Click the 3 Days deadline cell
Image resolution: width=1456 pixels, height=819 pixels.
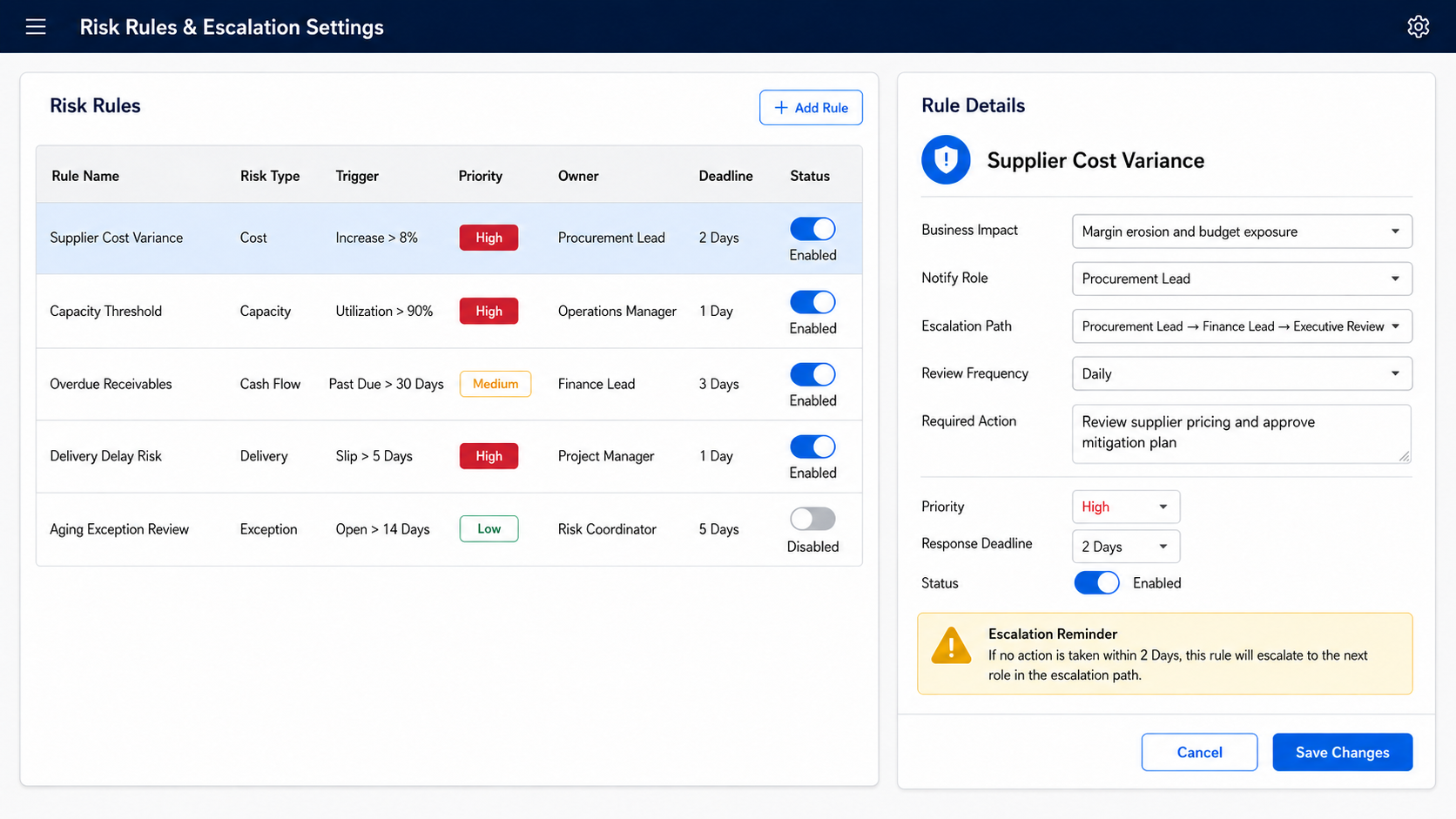718,384
